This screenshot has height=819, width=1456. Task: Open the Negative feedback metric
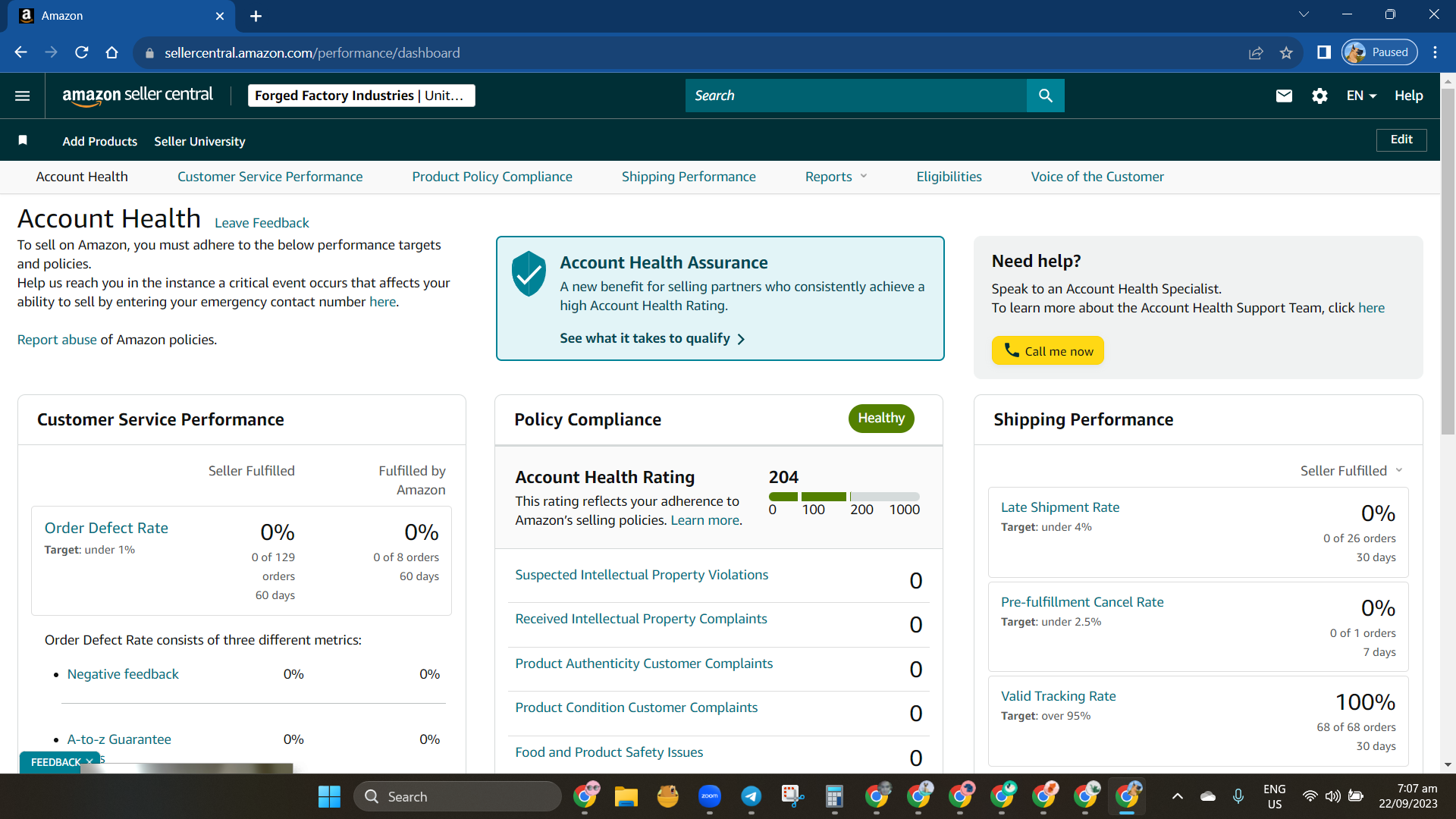pos(123,674)
